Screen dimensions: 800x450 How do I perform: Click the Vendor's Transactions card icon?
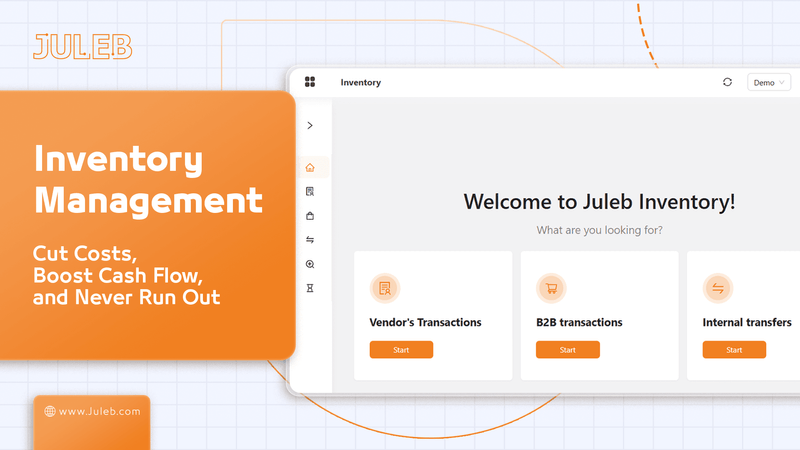(x=384, y=289)
